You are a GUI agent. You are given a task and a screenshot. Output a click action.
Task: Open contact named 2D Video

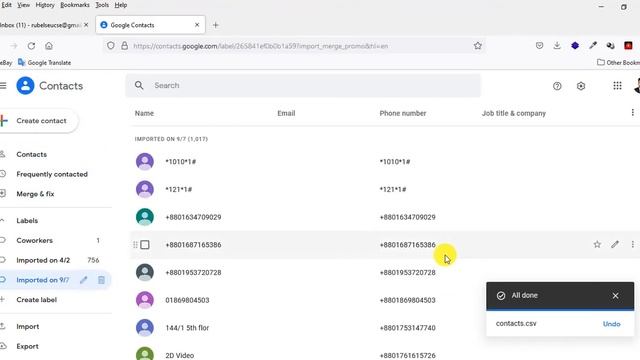(179, 356)
